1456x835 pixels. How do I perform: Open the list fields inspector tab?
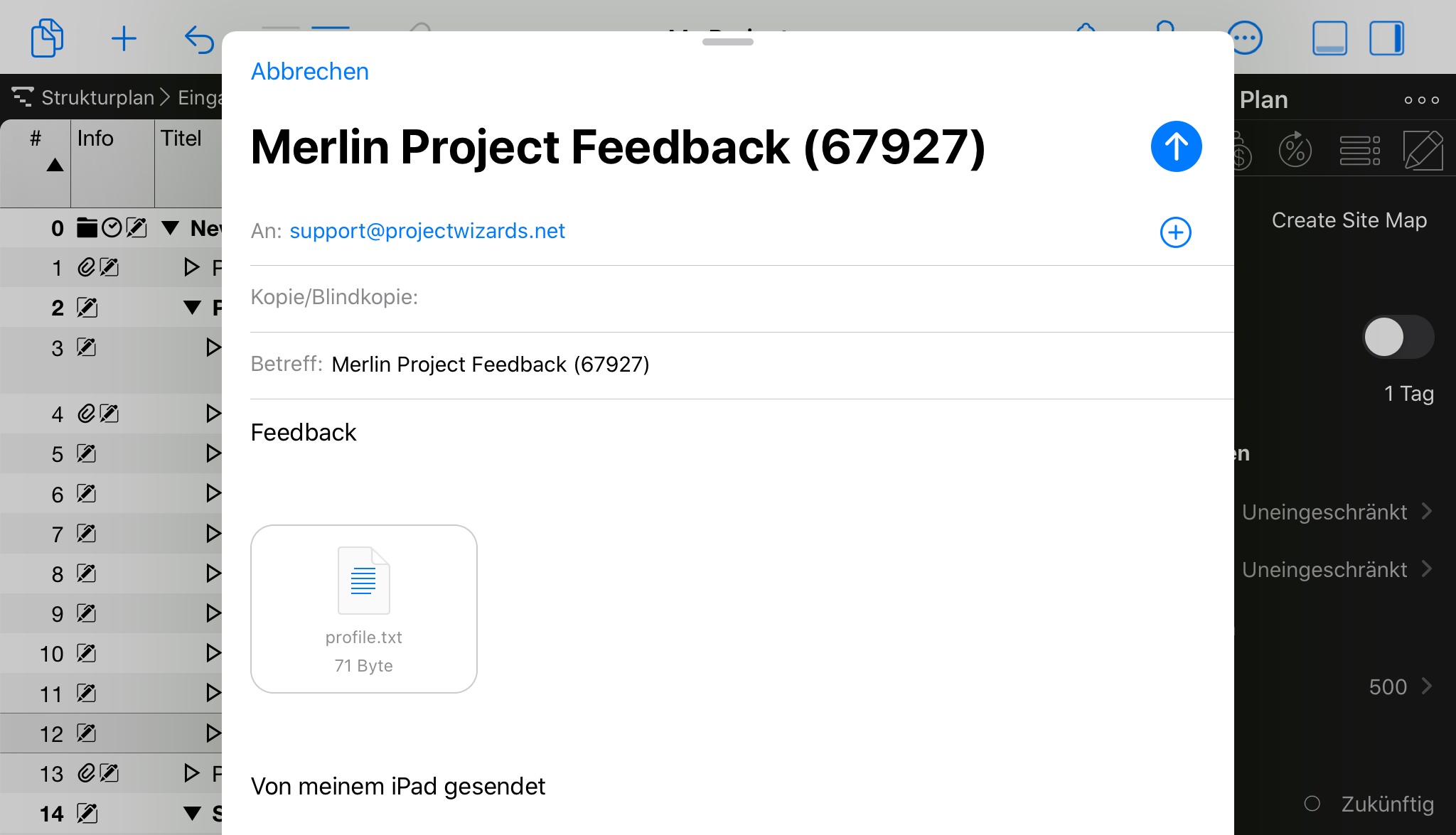coord(1359,150)
